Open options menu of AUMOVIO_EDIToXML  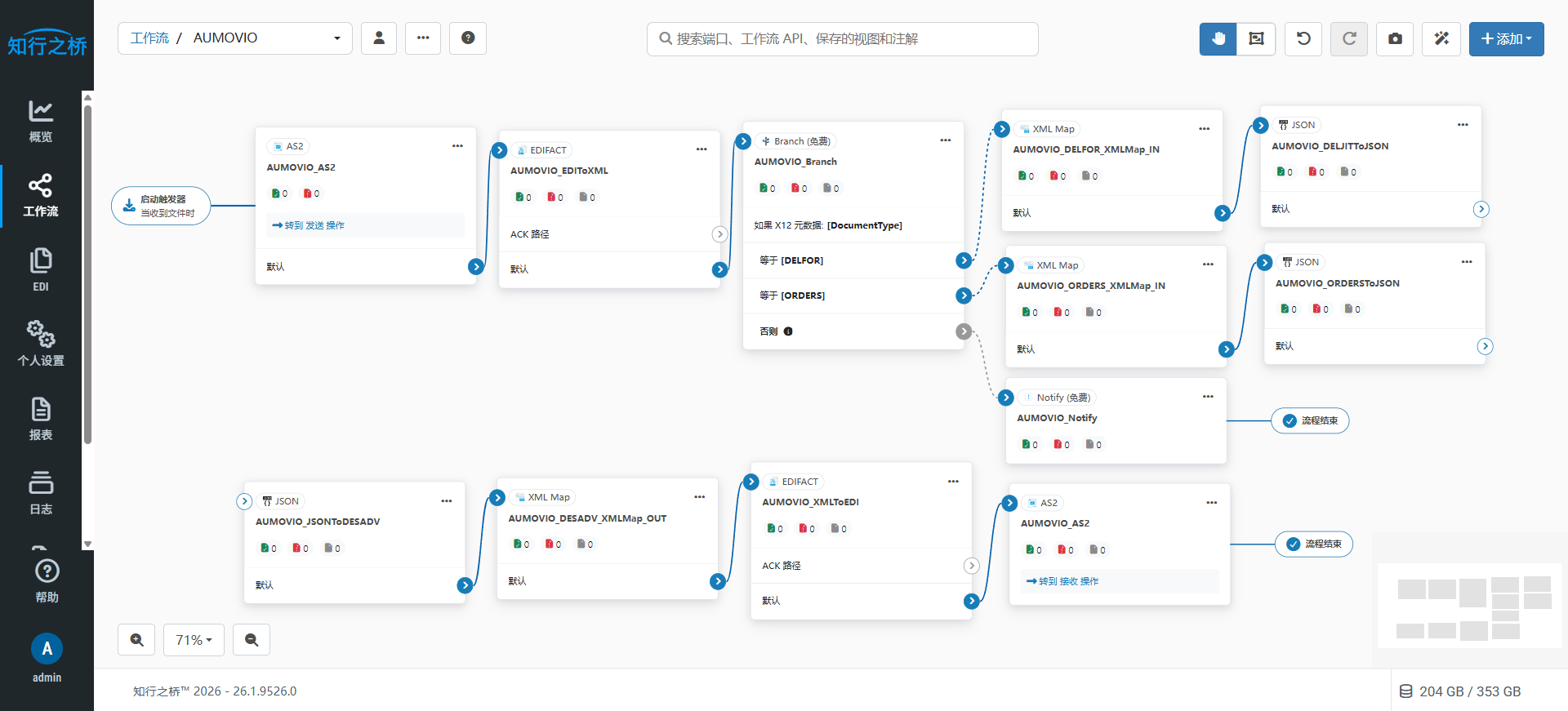pyautogui.click(x=702, y=149)
